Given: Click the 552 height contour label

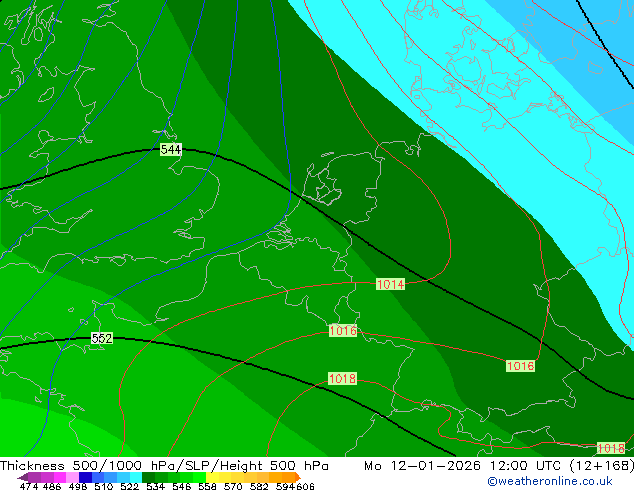Looking at the screenshot, I should [x=101, y=338].
